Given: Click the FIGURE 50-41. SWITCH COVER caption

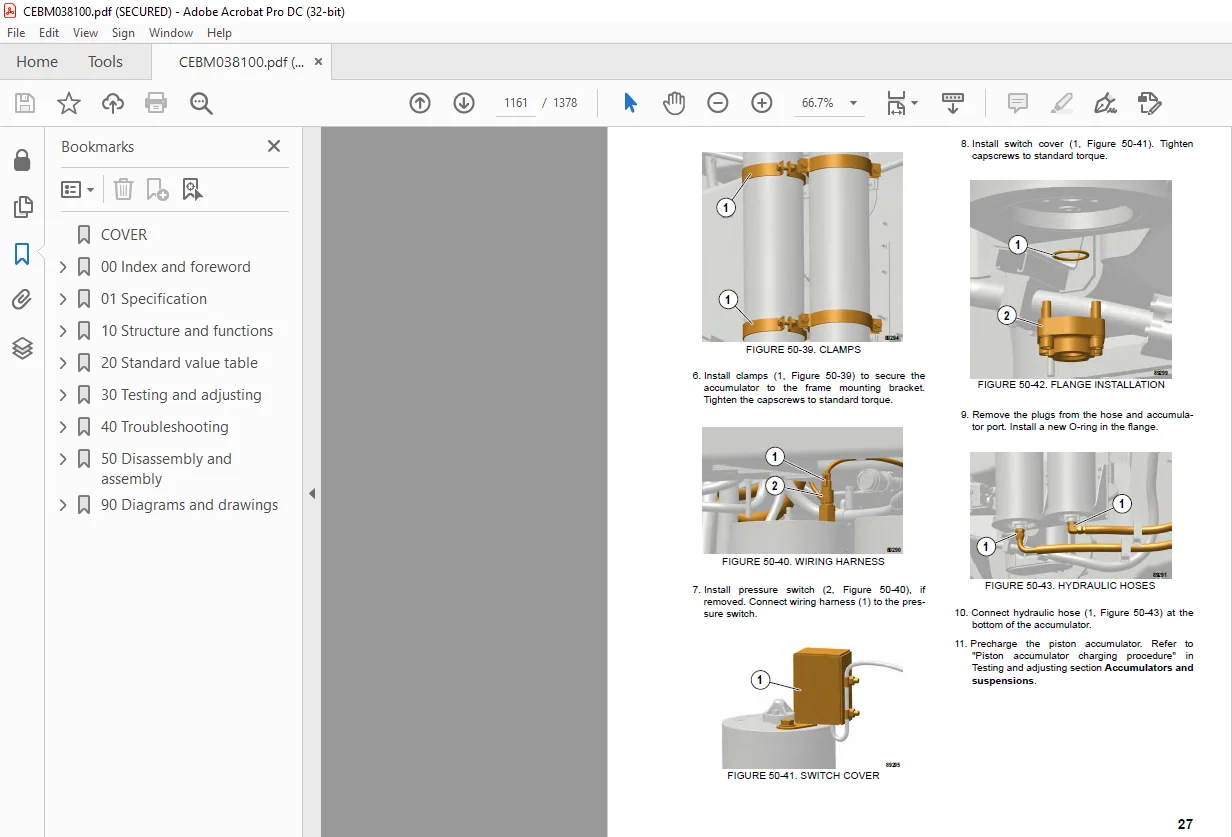Looking at the screenshot, I should (803, 776).
